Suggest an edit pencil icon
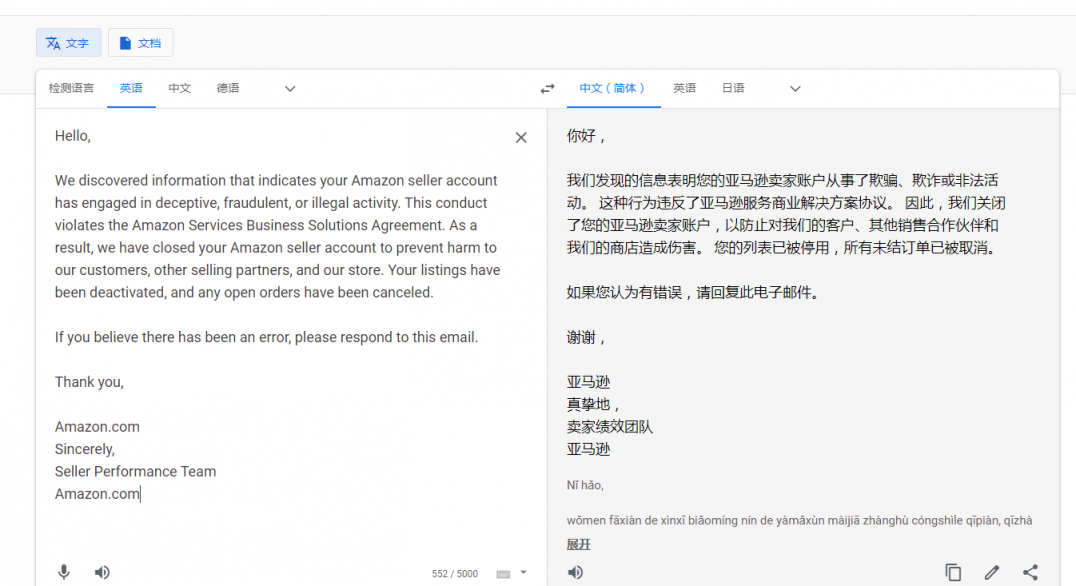Image resolution: width=1076 pixels, height=586 pixels. pyautogui.click(x=992, y=572)
